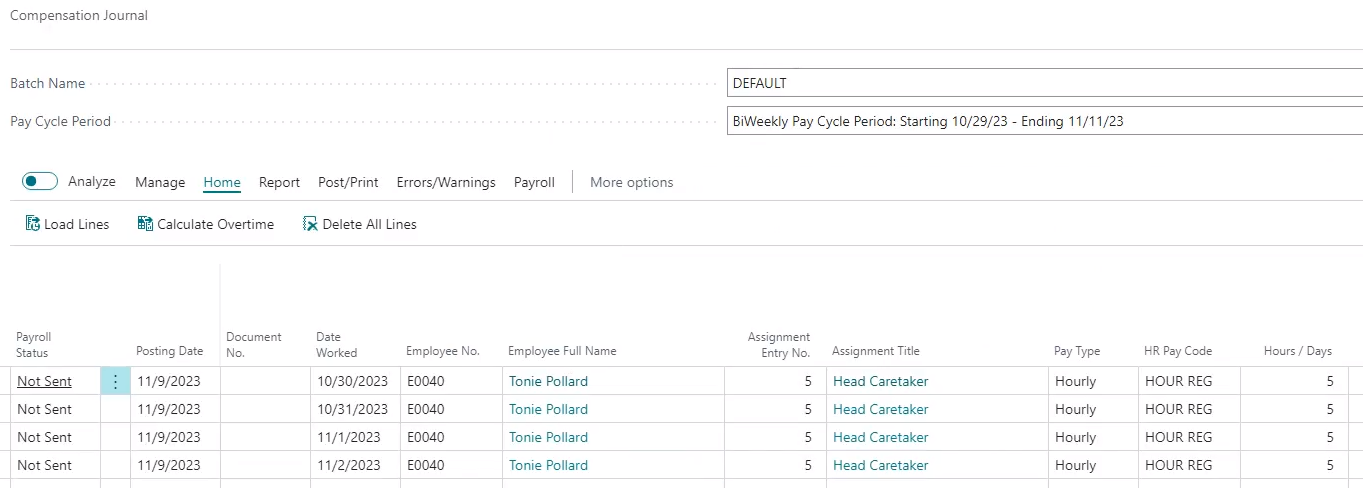Image resolution: width=1363 pixels, height=488 pixels.
Task: Click the Calculate Overtime icon
Action: [x=145, y=224]
